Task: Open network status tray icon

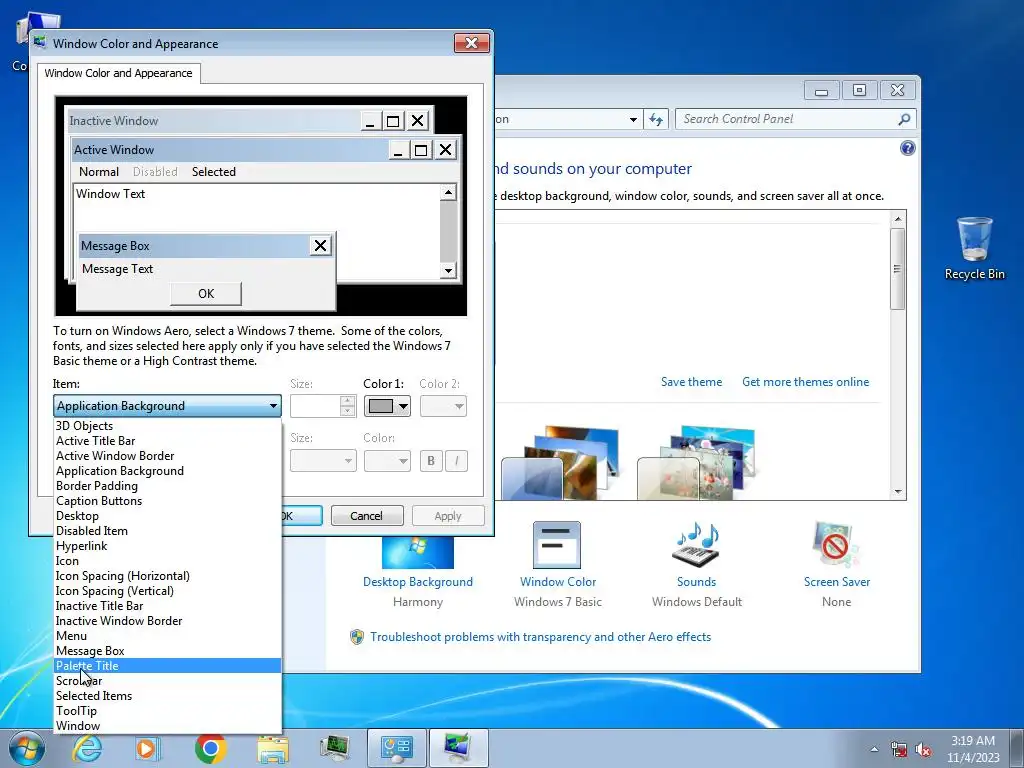Action: coord(899,749)
